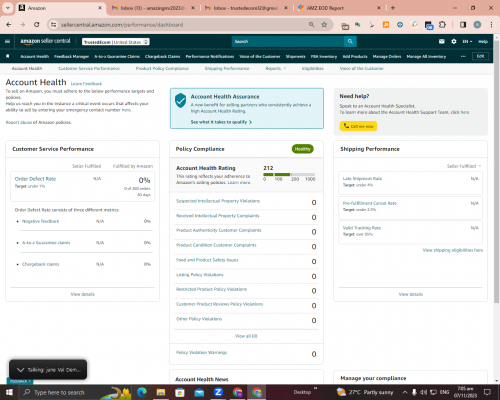Open the Order Defect Rate link
This screenshot has width=500, height=400.
click(35, 179)
